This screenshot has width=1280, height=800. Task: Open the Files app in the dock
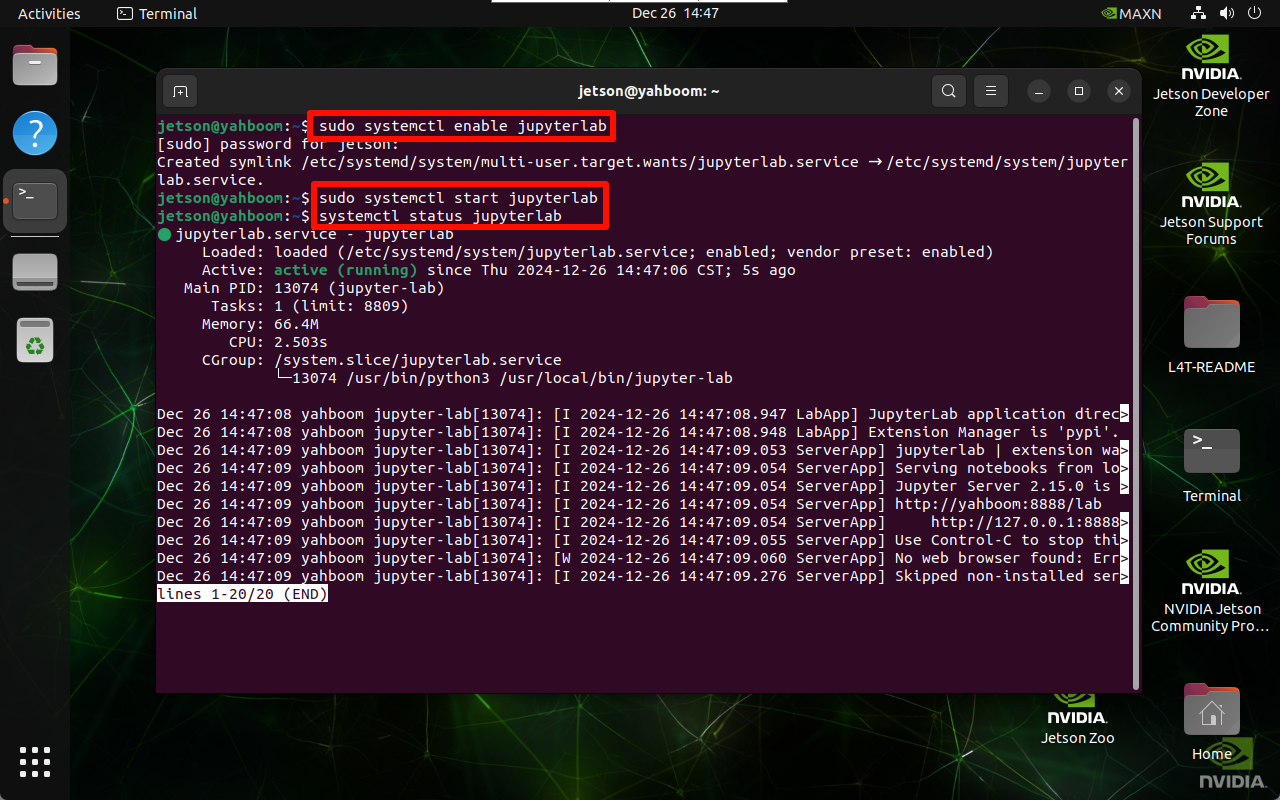pyautogui.click(x=35, y=66)
